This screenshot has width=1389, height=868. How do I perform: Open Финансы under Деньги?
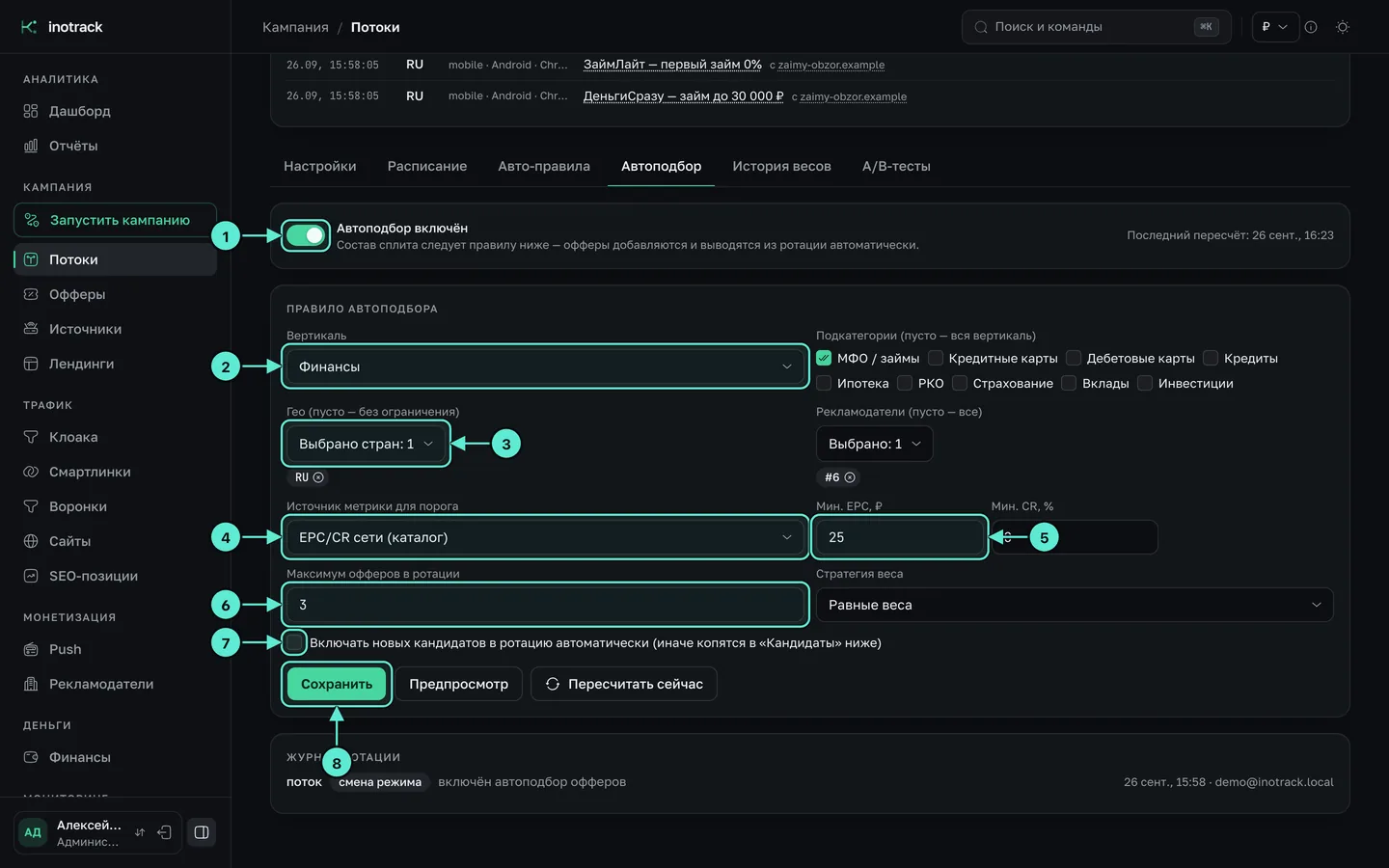(115, 757)
